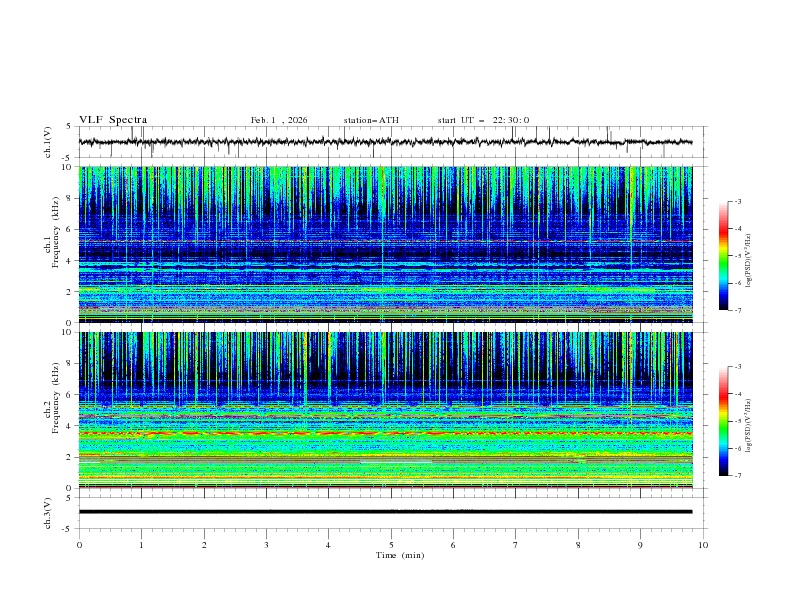Viewport: 792px width, 612px height.
Task: Click the "5" label on time axis
Action: (x=391, y=545)
